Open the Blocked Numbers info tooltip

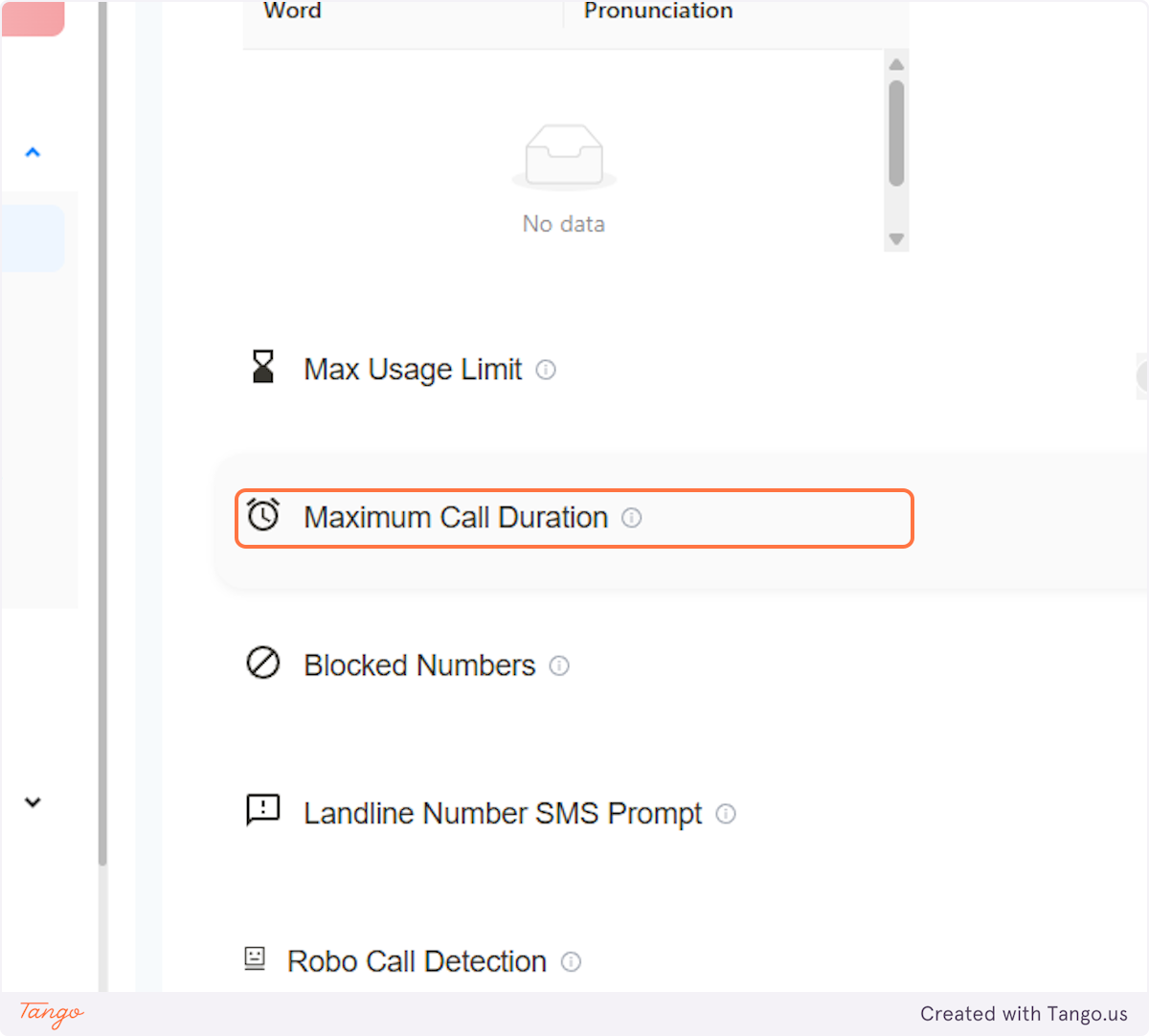559,666
